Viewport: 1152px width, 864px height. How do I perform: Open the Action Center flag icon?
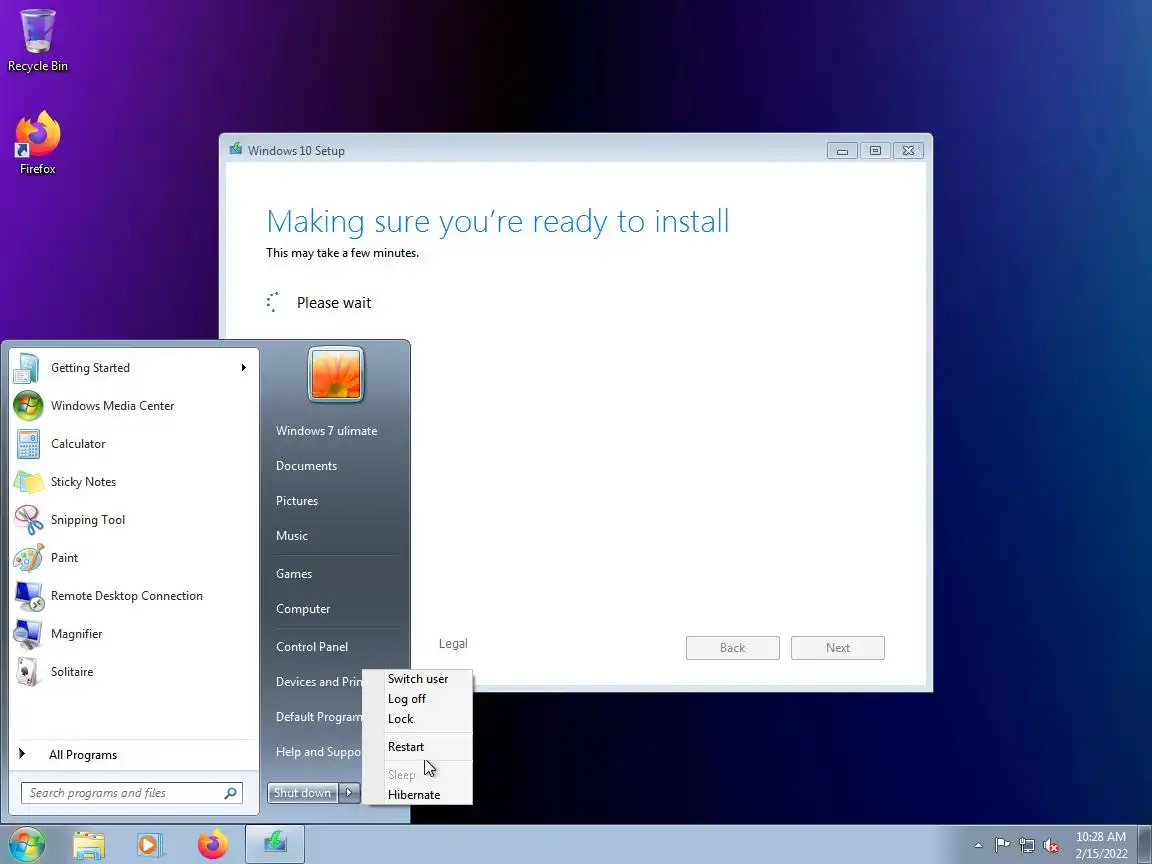pyautogui.click(x=1002, y=846)
